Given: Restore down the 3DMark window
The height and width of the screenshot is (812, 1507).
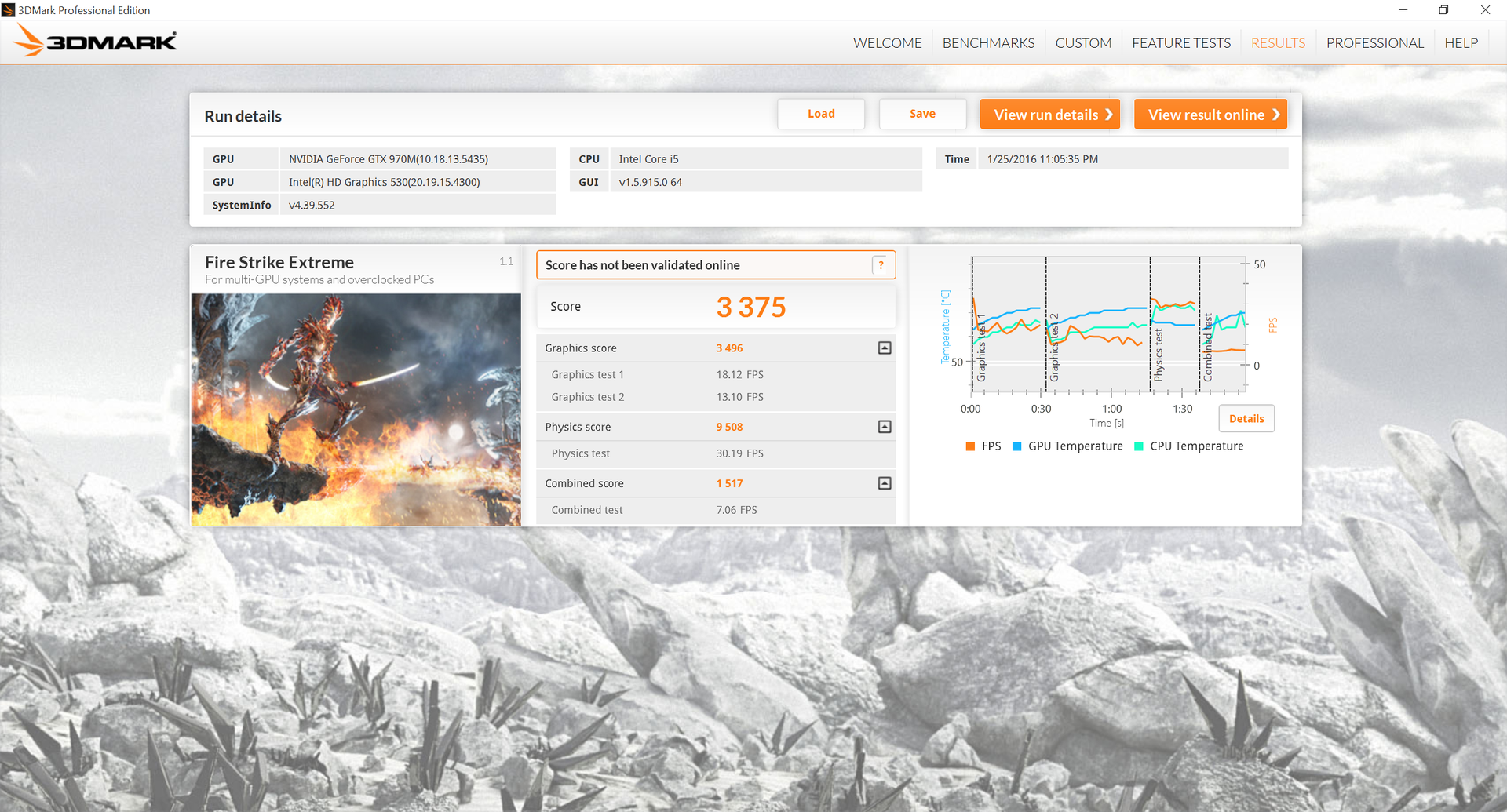Looking at the screenshot, I should point(1443,10).
